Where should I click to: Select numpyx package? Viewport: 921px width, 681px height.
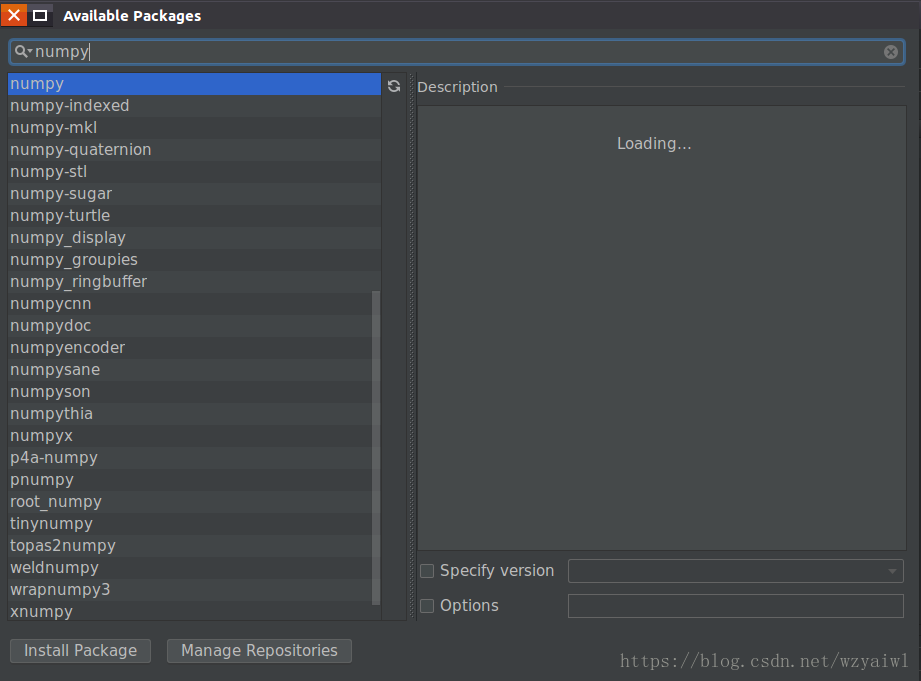pos(190,436)
